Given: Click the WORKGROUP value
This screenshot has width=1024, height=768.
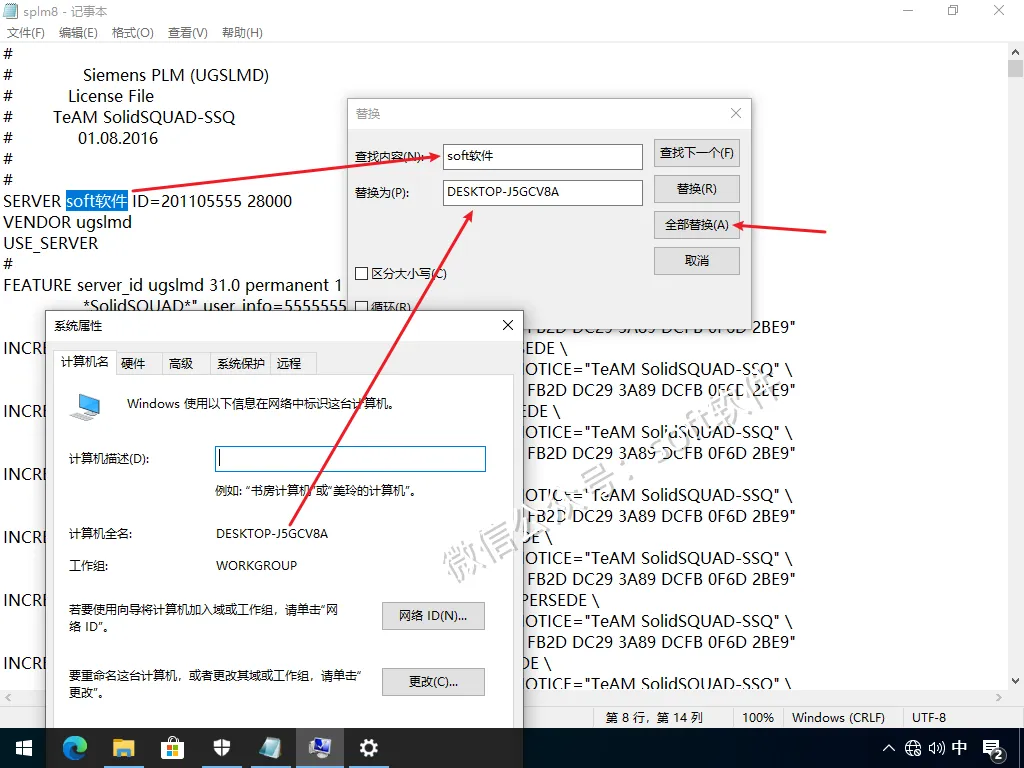Looking at the screenshot, I should point(257,566).
